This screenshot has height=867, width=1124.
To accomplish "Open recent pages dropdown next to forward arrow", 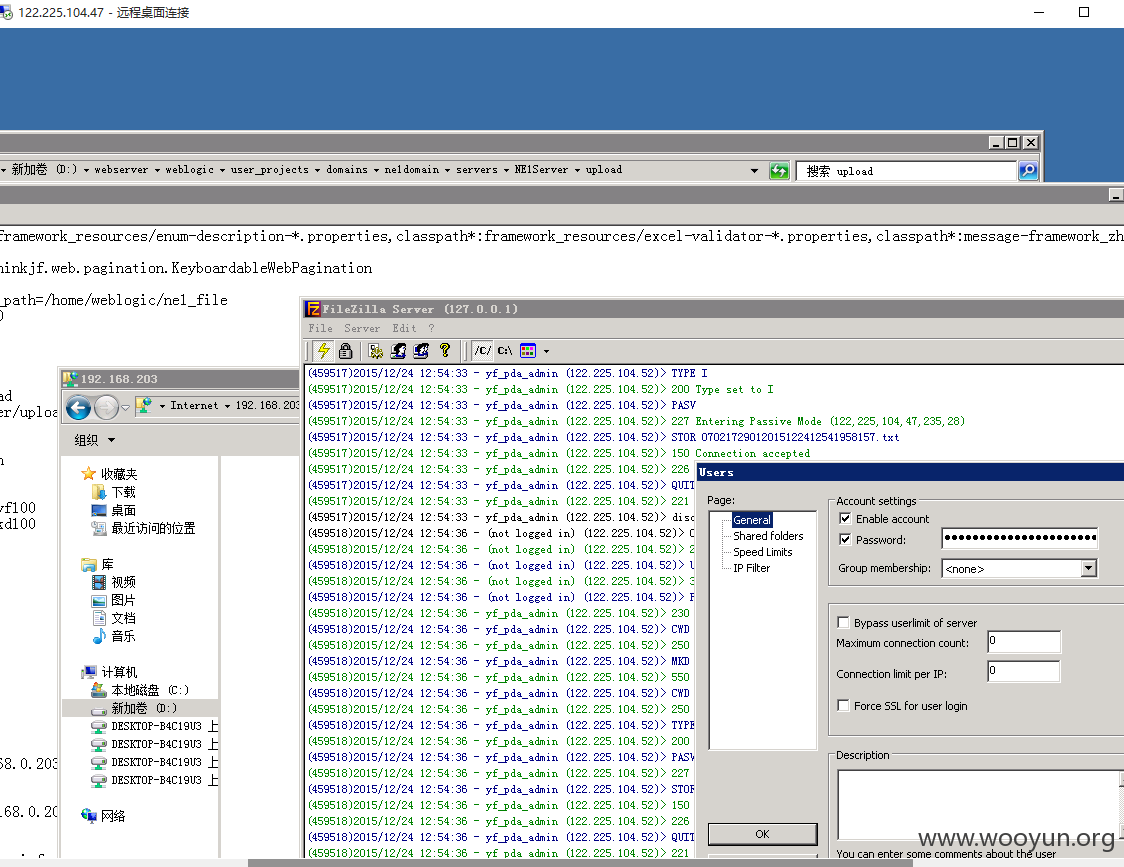I will click(x=125, y=407).
